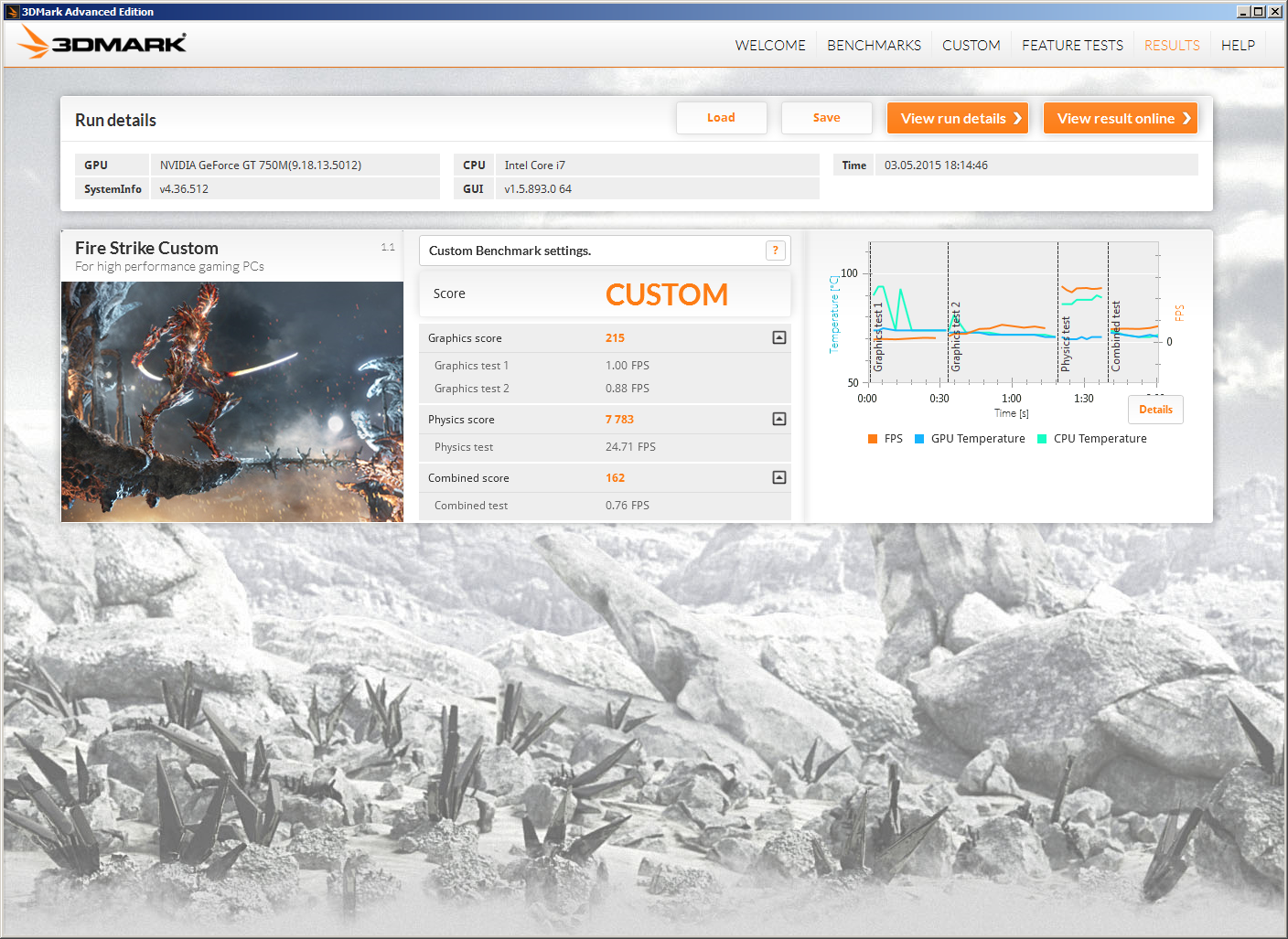Viewport: 1288px width, 939px height.
Task: Click the help question mark icon
Action: [775, 251]
